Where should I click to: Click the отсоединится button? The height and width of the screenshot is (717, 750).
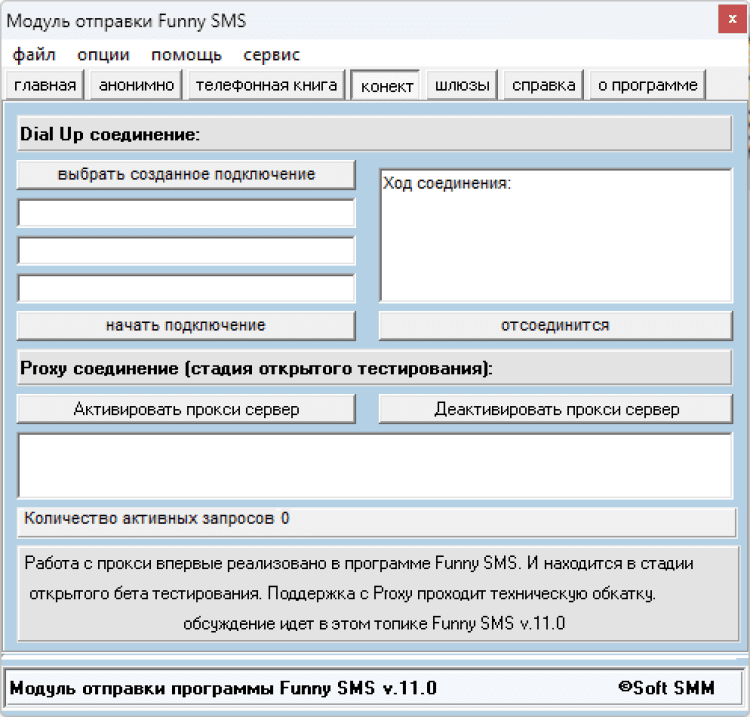click(x=555, y=326)
